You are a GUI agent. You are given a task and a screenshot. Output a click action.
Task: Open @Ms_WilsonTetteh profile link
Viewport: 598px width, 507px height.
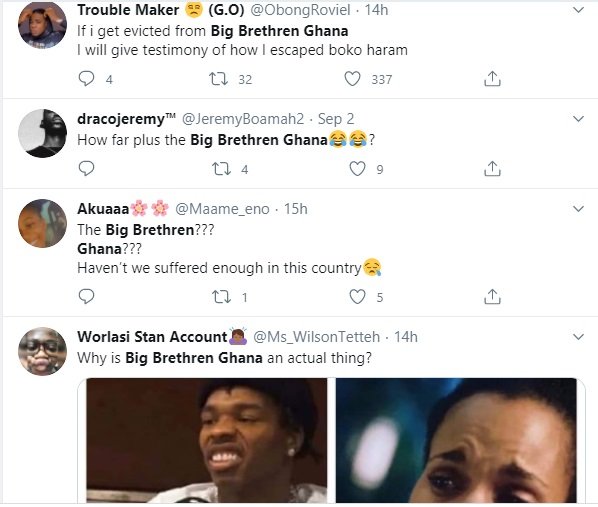coord(317,337)
